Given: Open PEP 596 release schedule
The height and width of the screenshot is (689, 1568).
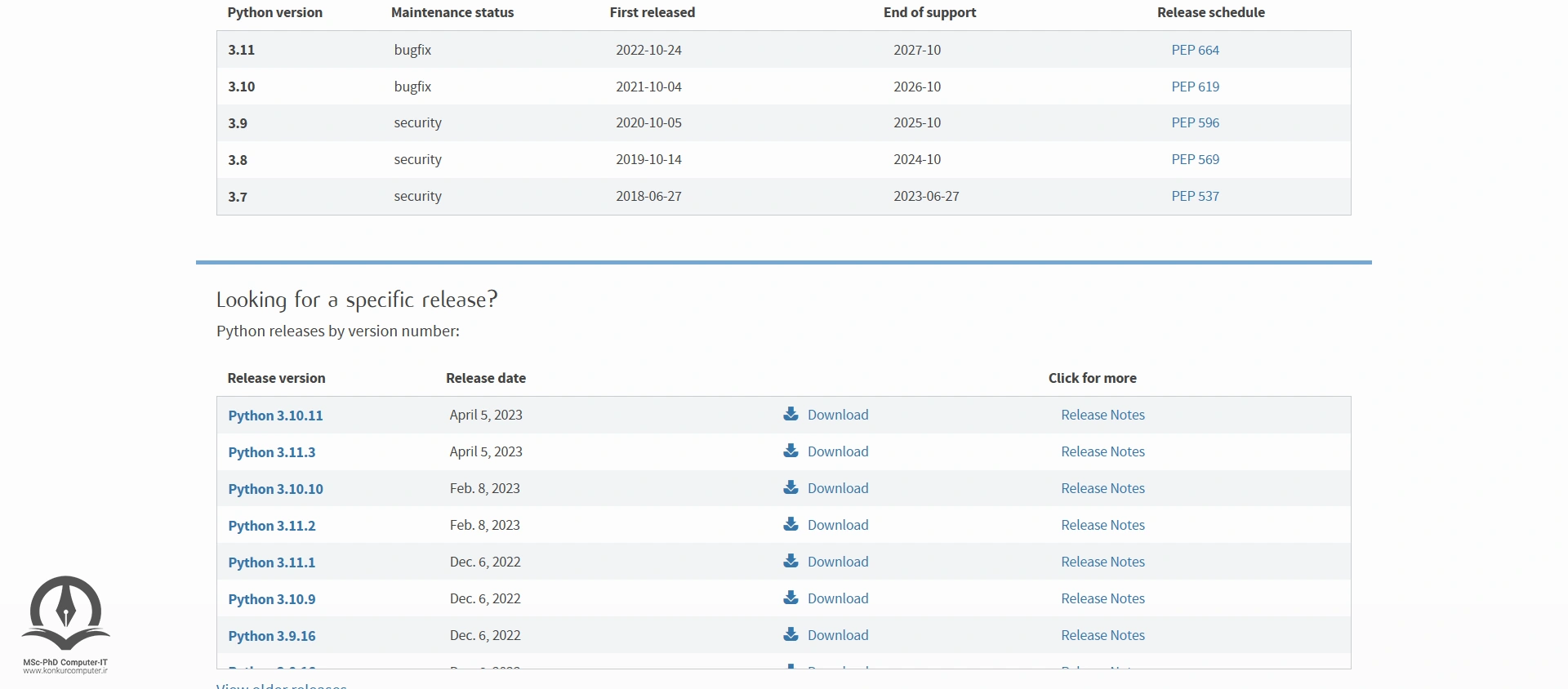Looking at the screenshot, I should (1195, 122).
